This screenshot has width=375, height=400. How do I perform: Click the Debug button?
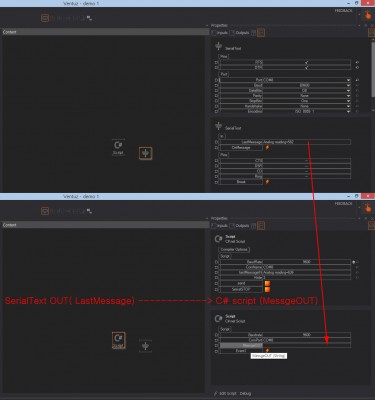pyautogui.click(x=245, y=394)
